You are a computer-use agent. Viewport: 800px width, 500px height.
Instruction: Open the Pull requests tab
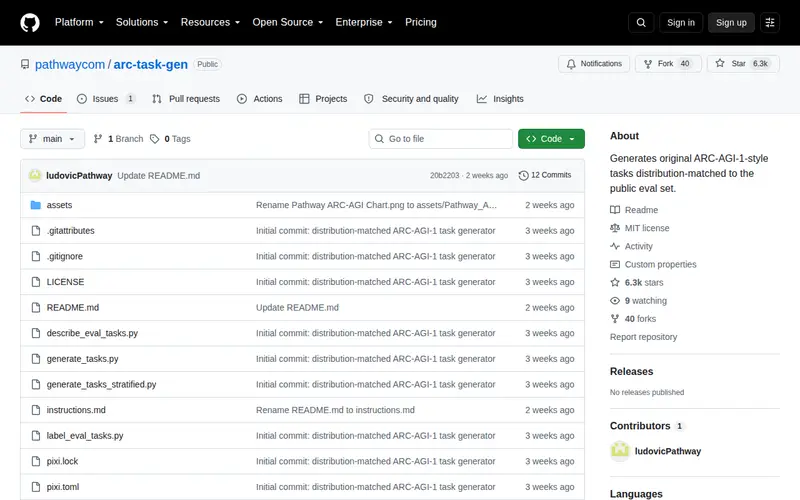186,99
